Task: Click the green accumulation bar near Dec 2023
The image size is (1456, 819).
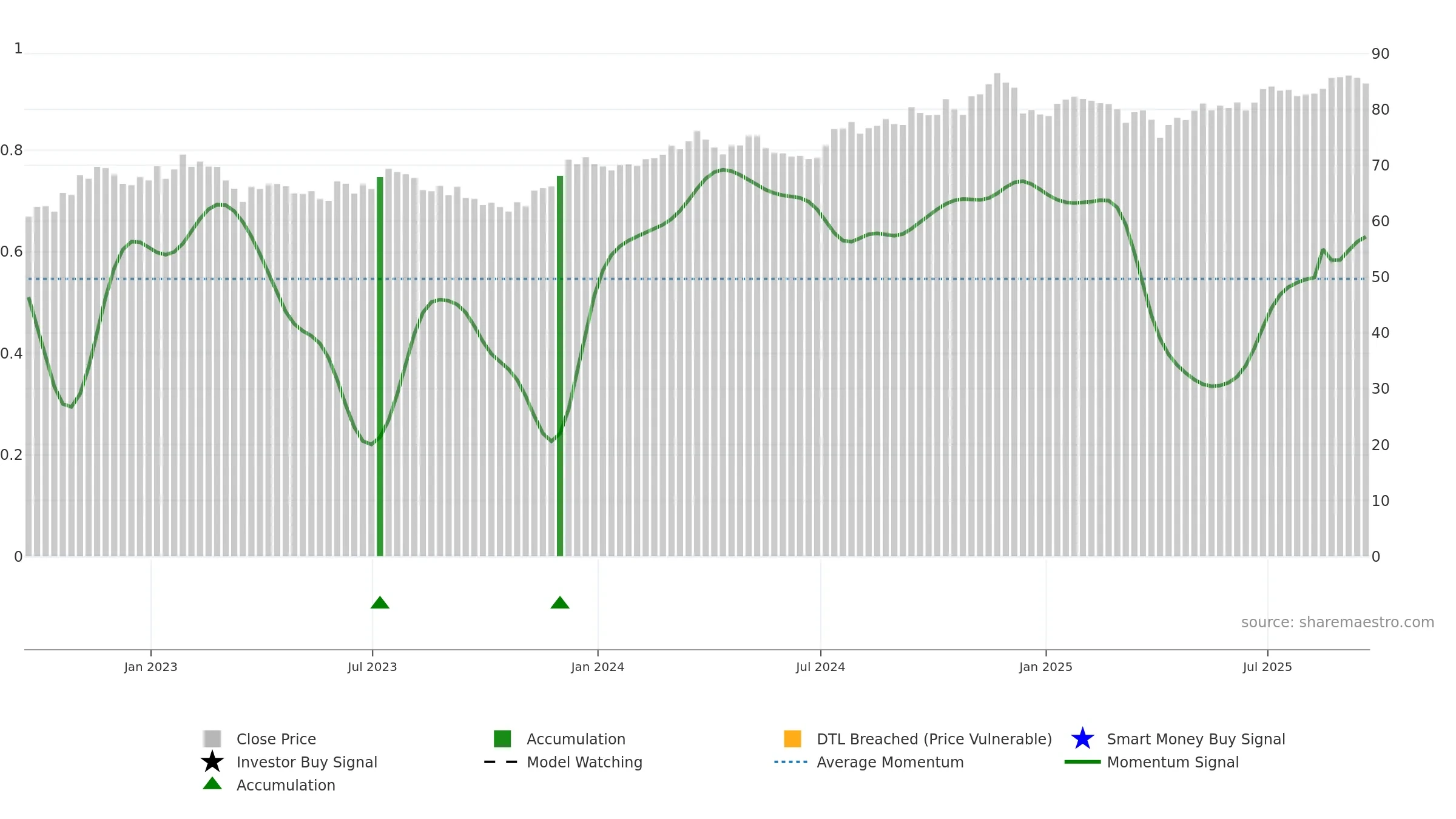Action: (560, 364)
